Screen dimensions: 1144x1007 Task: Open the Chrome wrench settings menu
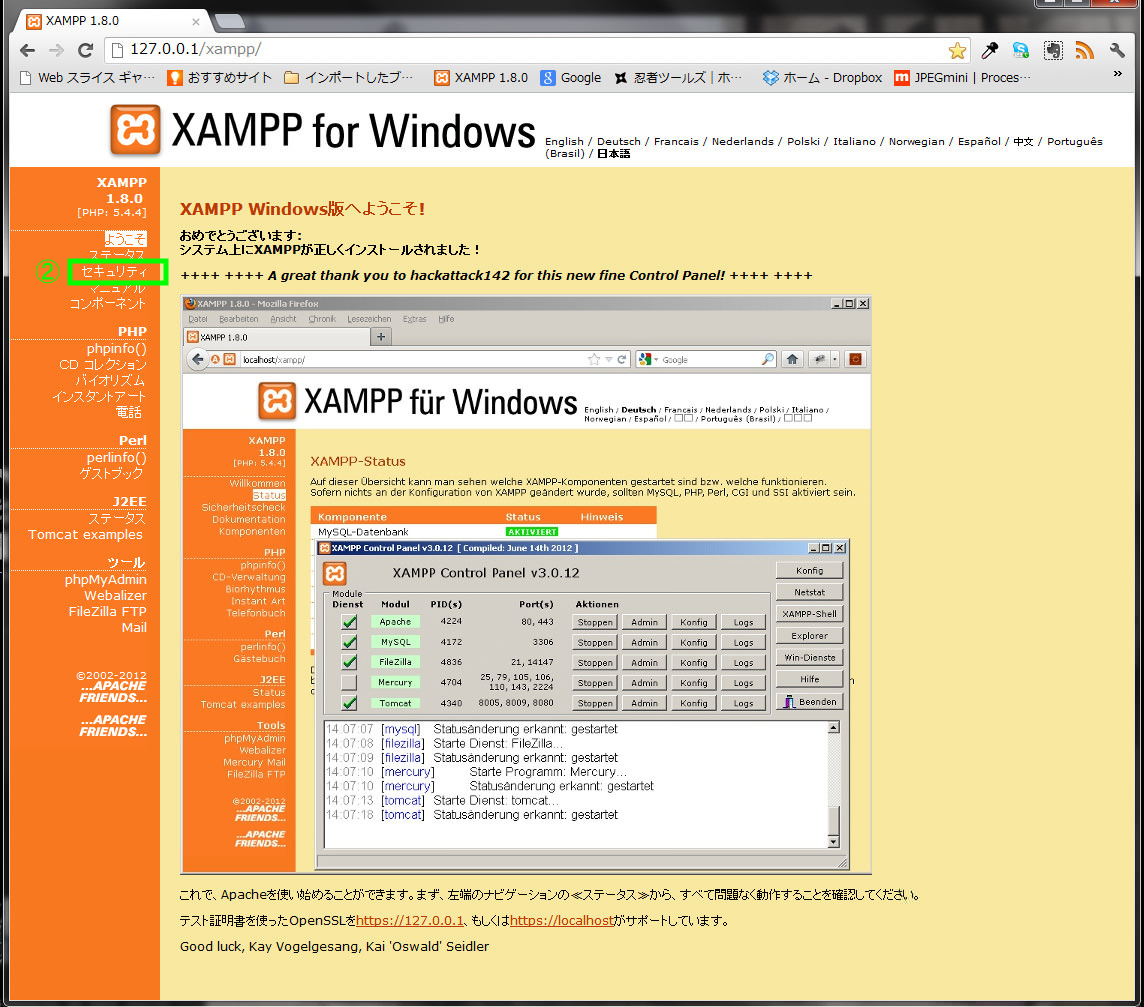coord(1117,50)
